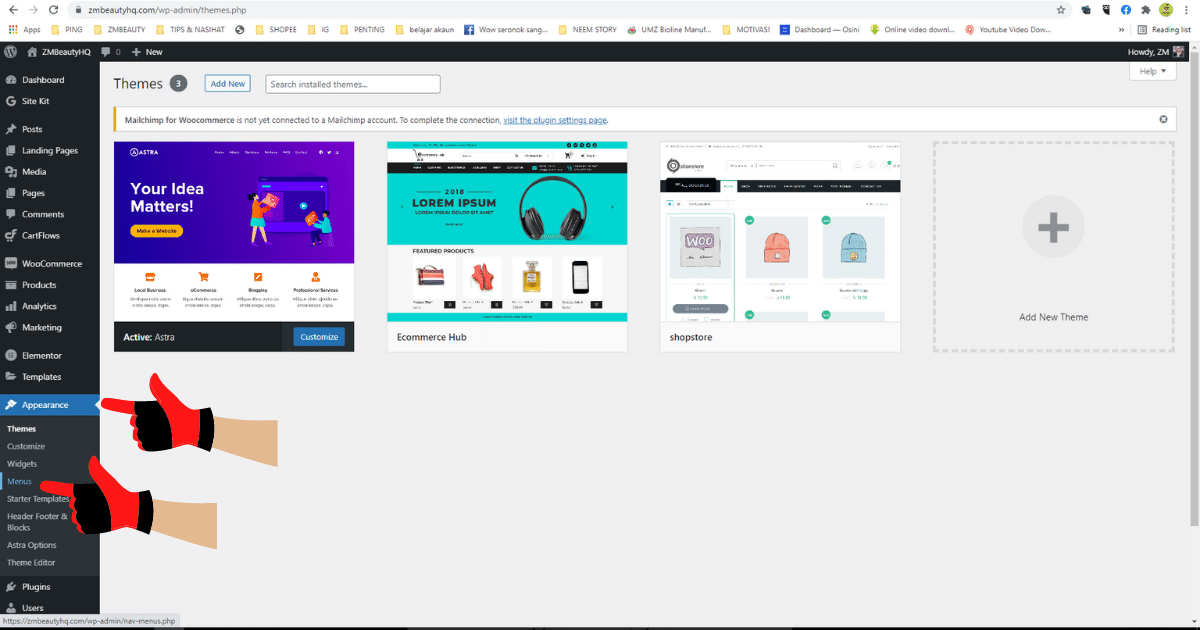Open Chrome extensions puzzle icon
Image resolution: width=1200 pixels, height=630 pixels.
[x=1146, y=9]
